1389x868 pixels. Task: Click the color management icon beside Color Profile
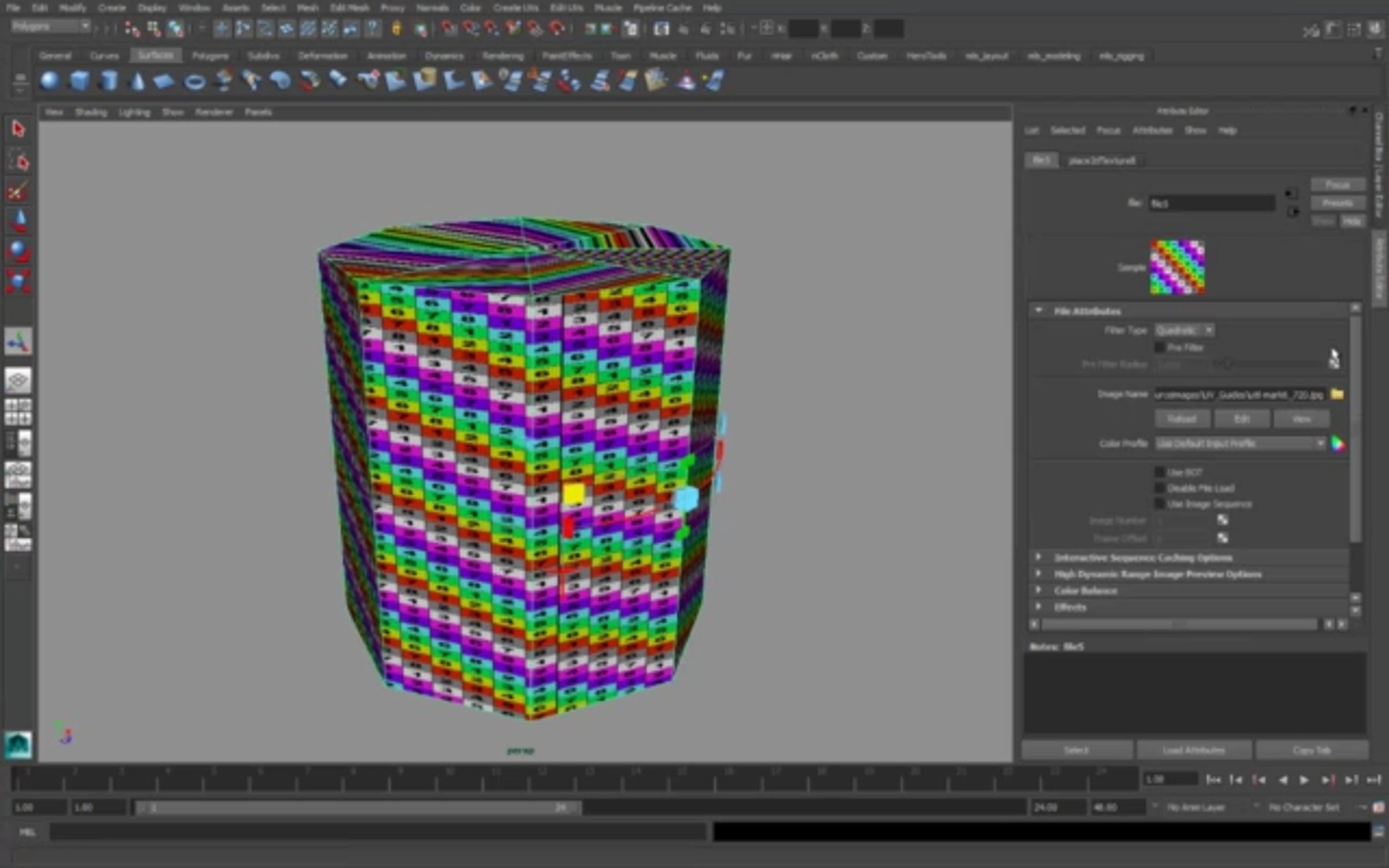click(1337, 444)
